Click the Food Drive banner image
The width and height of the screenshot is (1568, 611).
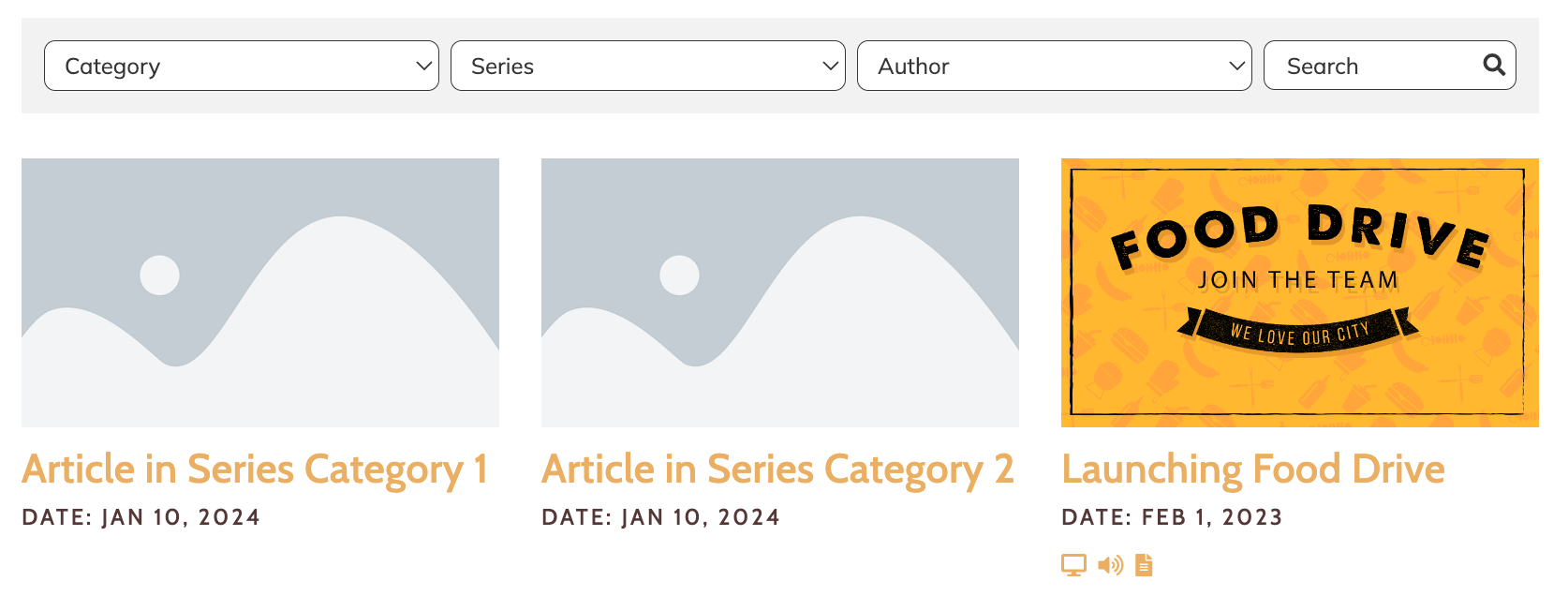pos(1300,292)
